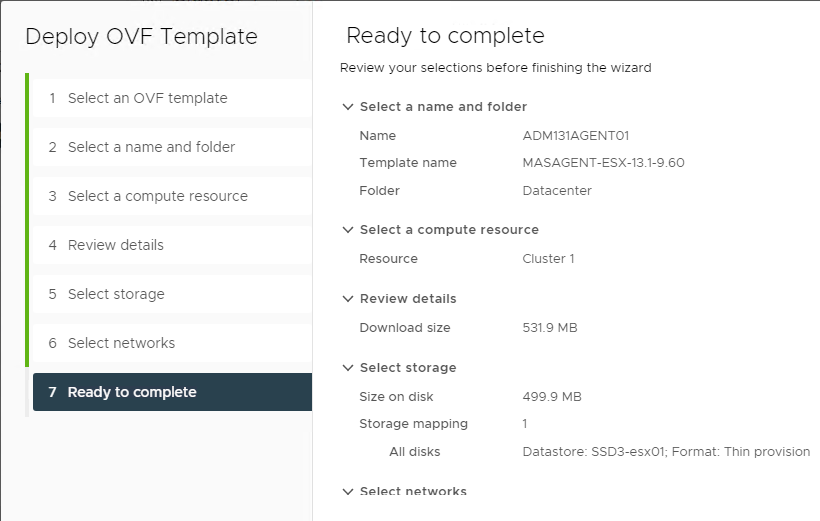
Task: Go to step 1 Select an OVF template
Action: click(x=173, y=98)
